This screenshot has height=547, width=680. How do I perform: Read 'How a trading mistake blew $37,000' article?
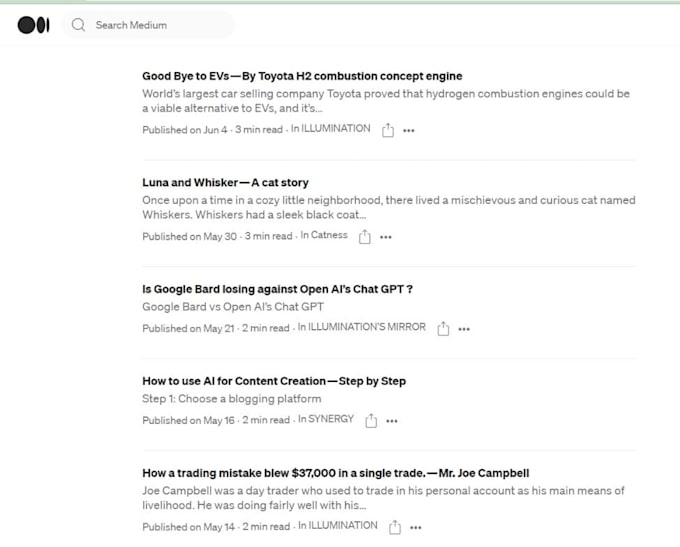click(x=335, y=473)
